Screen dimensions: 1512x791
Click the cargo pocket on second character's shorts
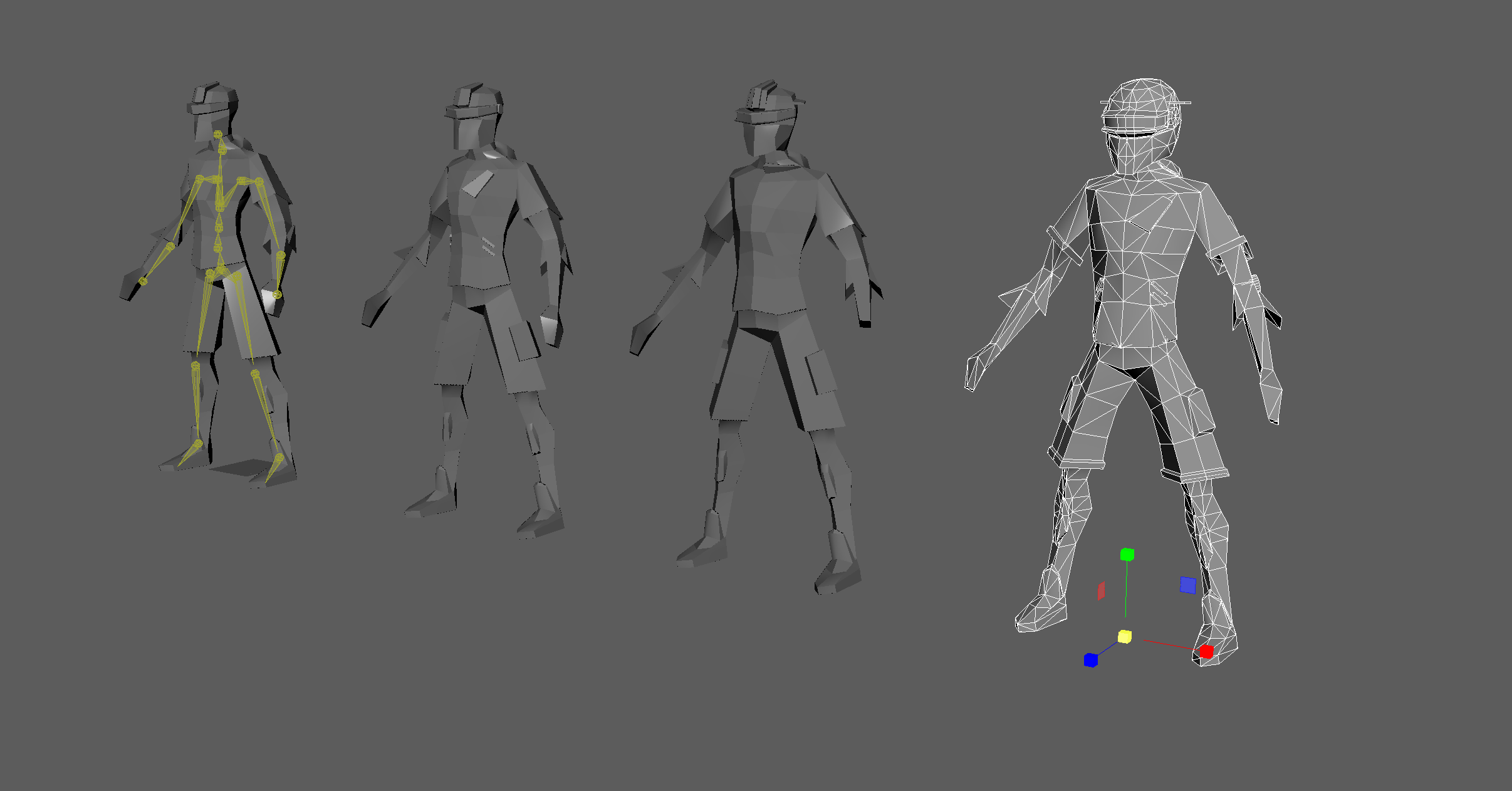[523, 342]
